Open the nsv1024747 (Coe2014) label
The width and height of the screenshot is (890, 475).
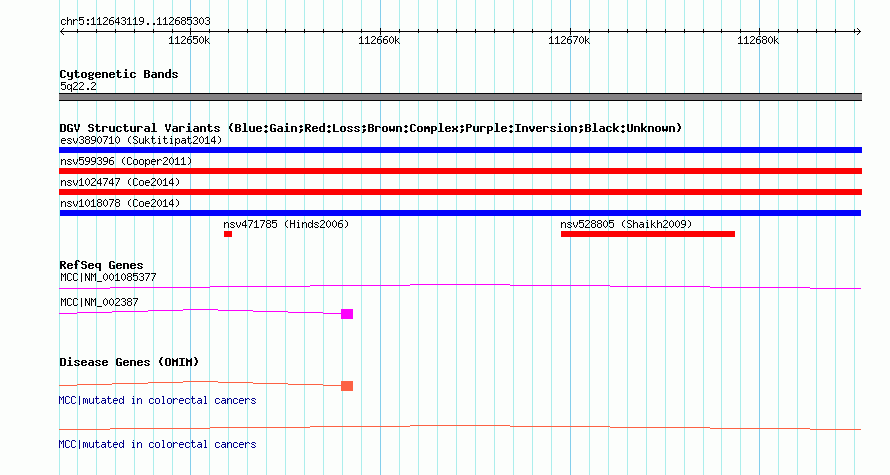tap(120, 182)
